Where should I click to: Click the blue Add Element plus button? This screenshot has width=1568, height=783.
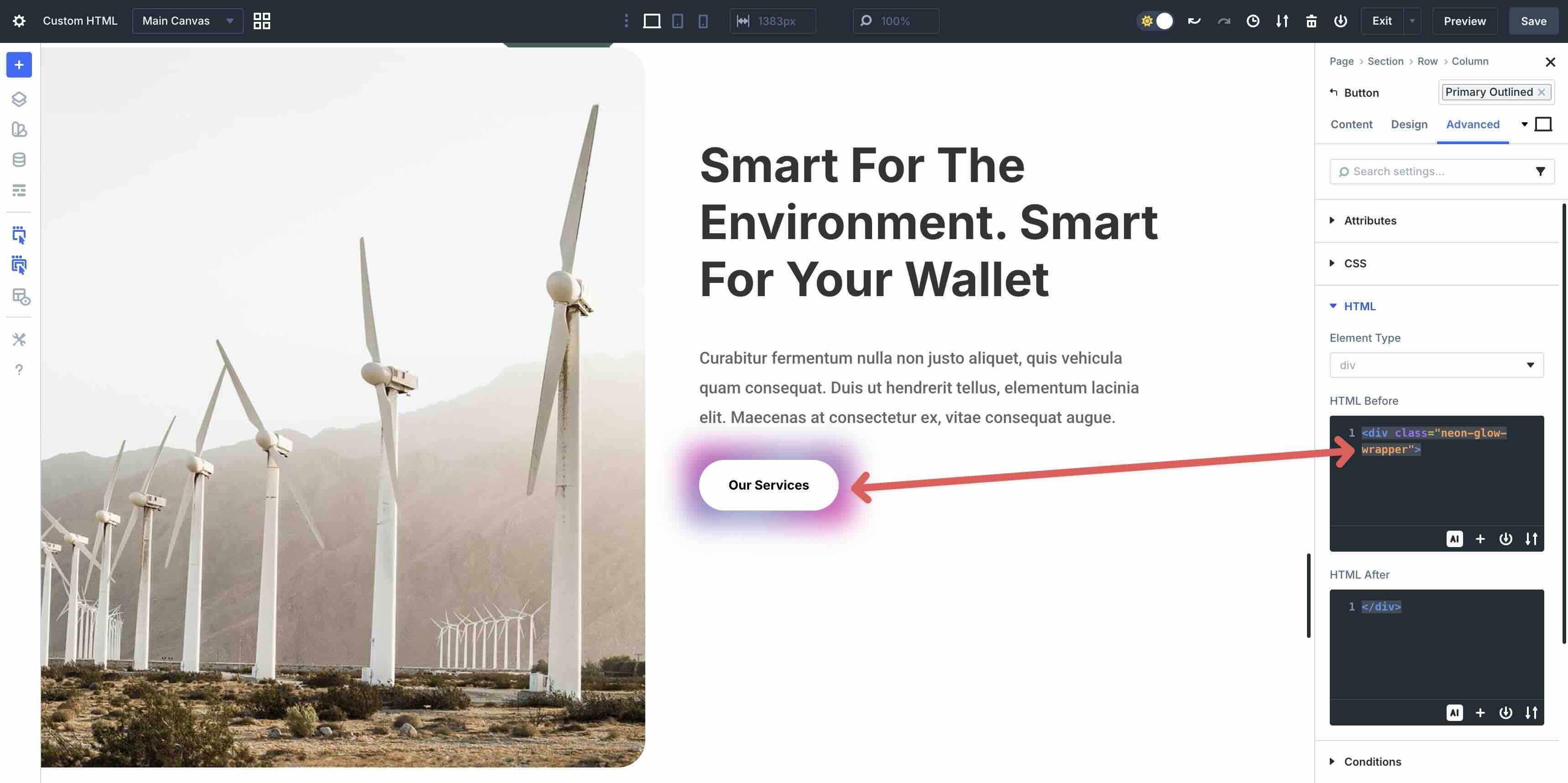(19, 65)
